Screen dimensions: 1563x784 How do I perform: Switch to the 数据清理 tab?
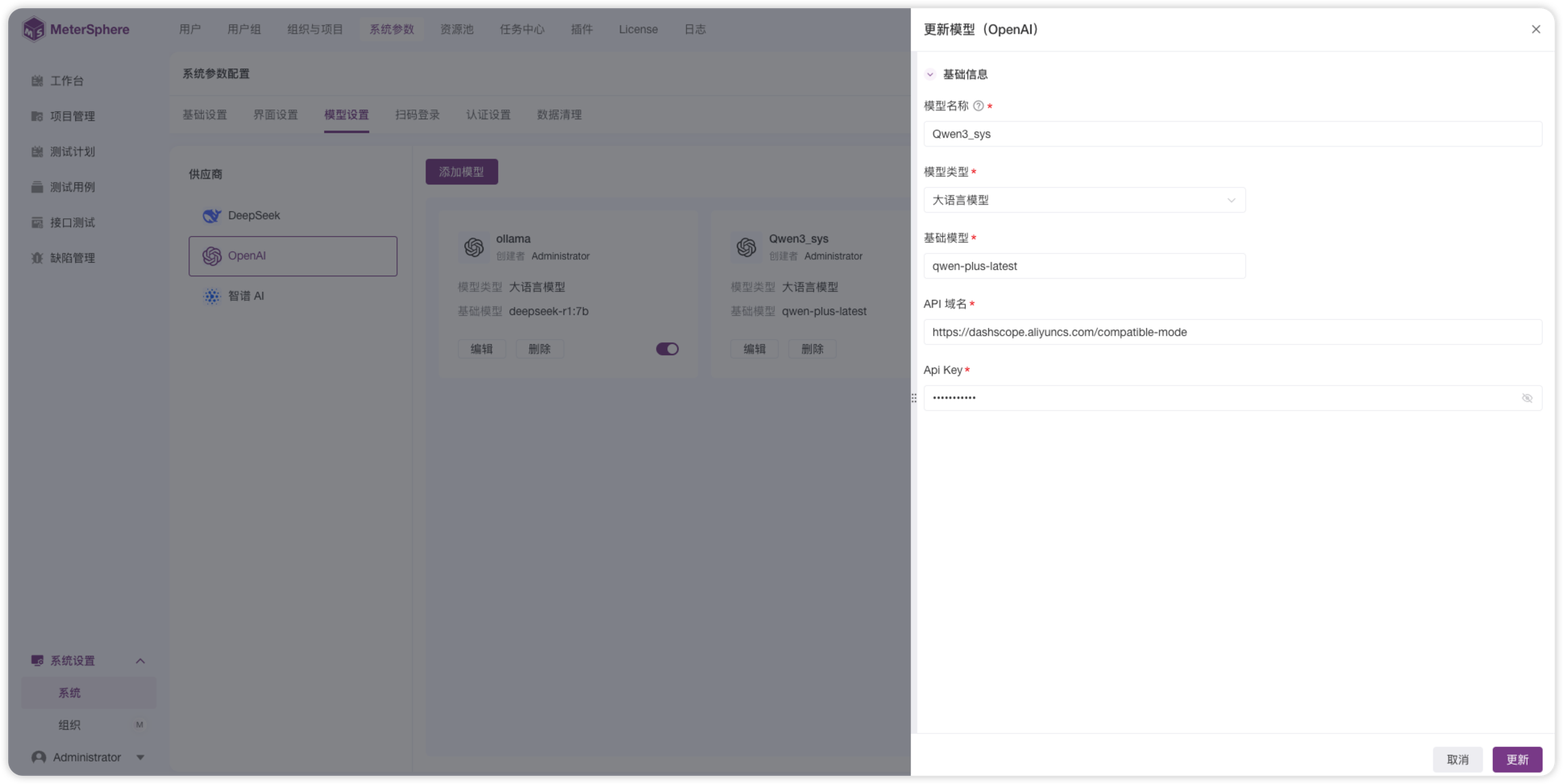[x=559, y=114]
